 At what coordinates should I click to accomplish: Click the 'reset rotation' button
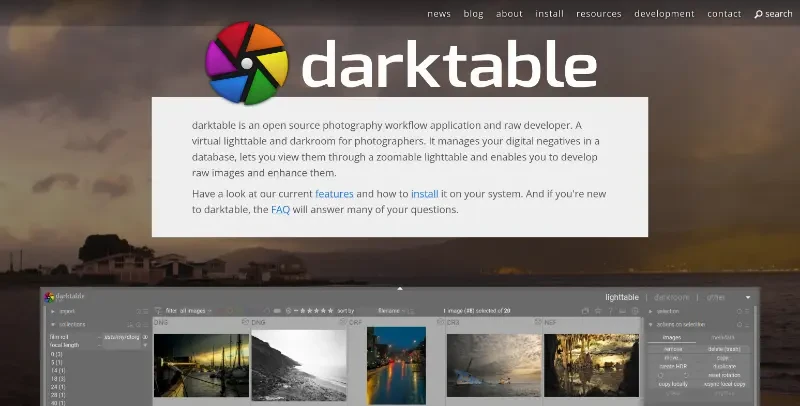click(724, 375)
